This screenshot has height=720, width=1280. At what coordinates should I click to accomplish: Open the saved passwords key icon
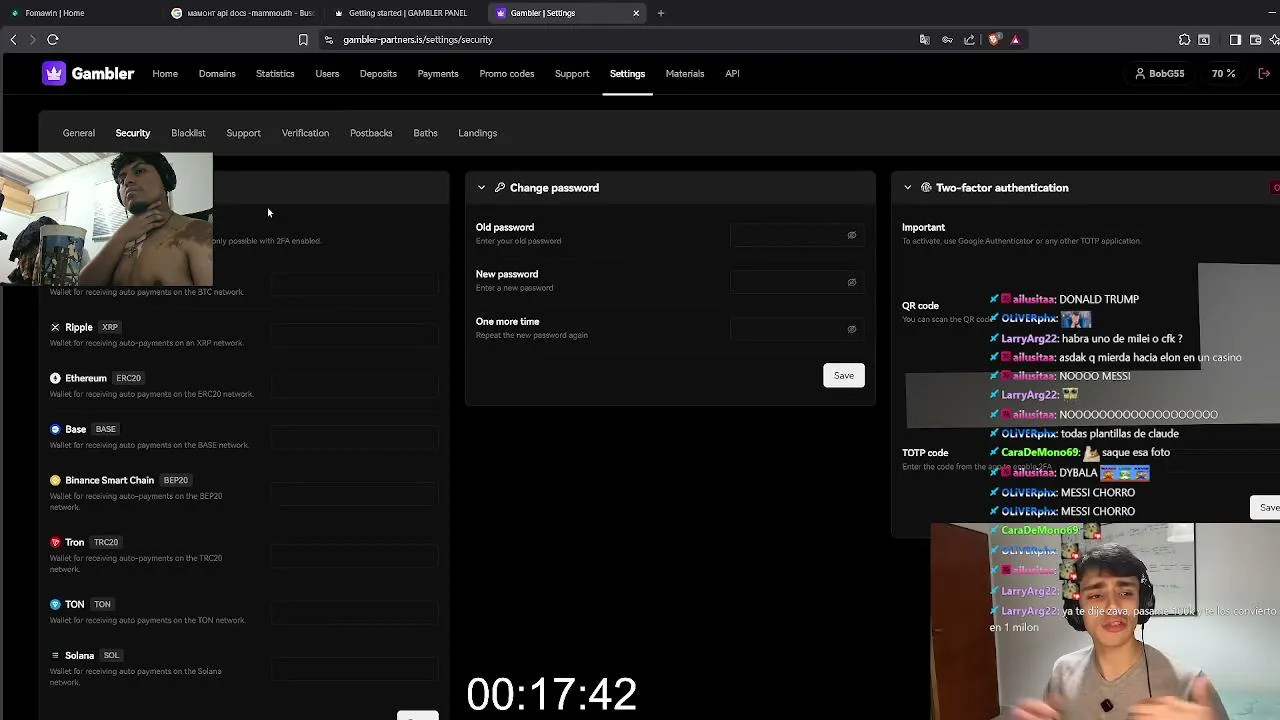coord(947,40)
